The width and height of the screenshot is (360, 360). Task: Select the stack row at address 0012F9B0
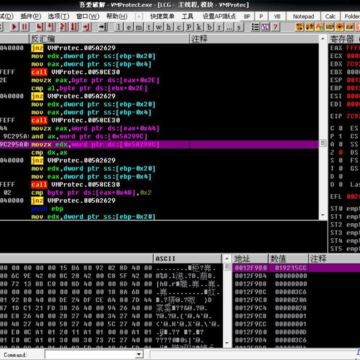point(296,268)
